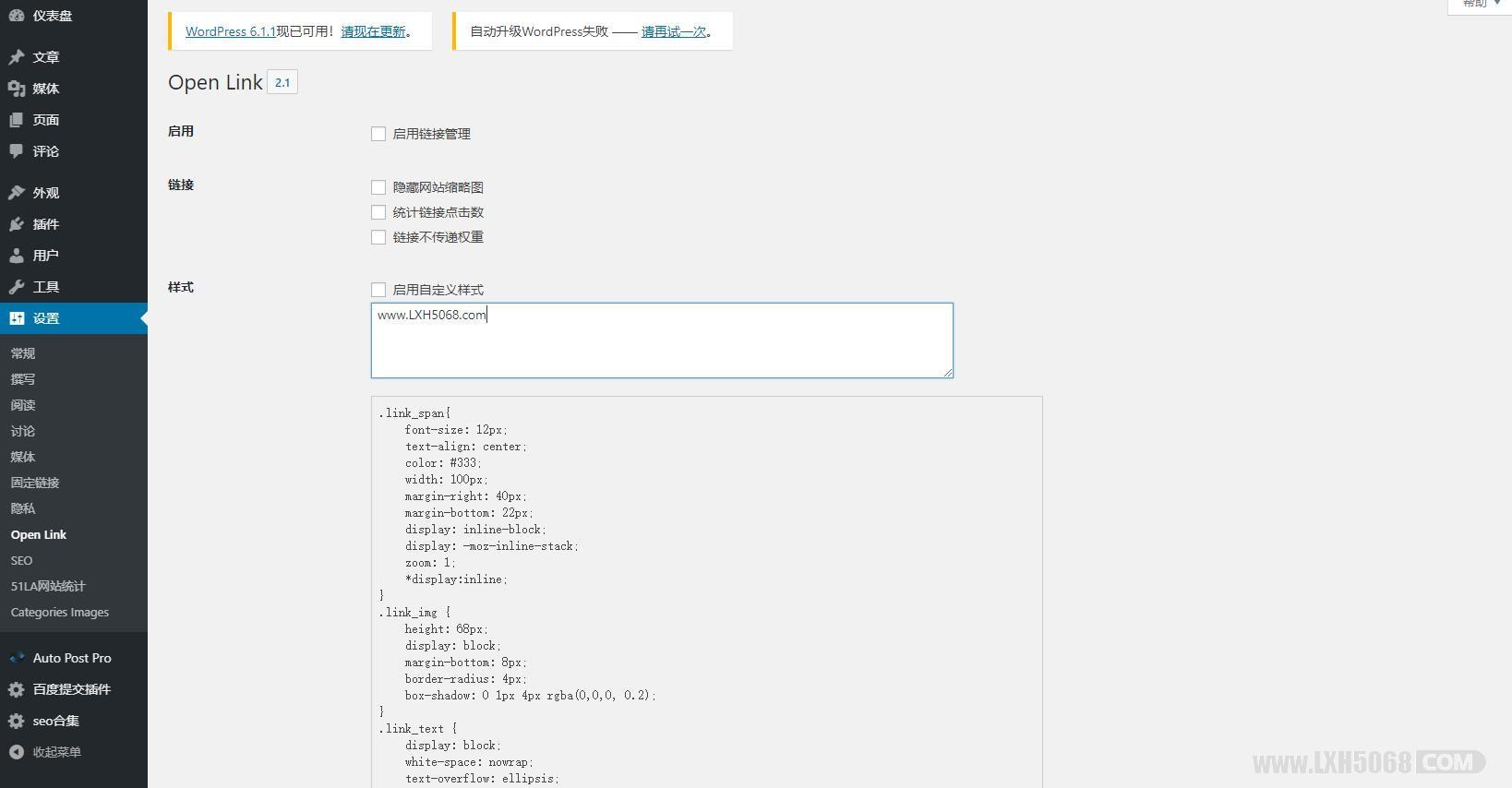
Task: Click the Settings sliders icon
Action: pyautogui.click(x=17, y=318)
